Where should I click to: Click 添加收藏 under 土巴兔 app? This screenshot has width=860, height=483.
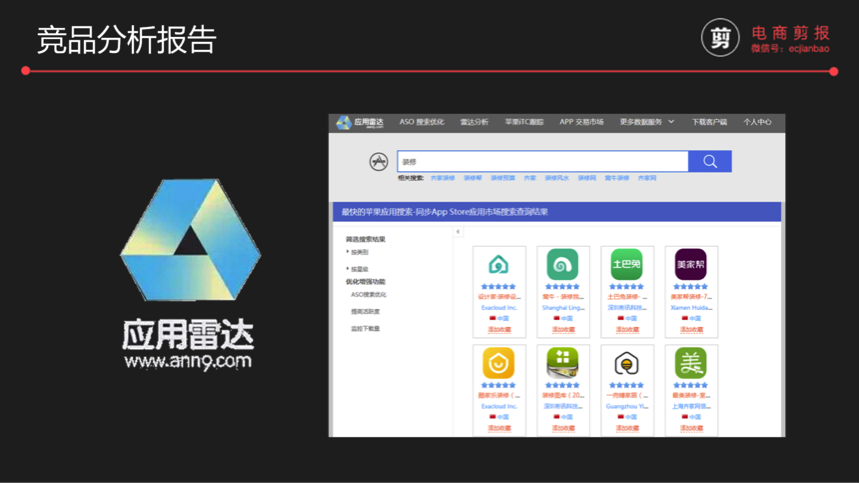pyautogui.click(x=627, y=329)
